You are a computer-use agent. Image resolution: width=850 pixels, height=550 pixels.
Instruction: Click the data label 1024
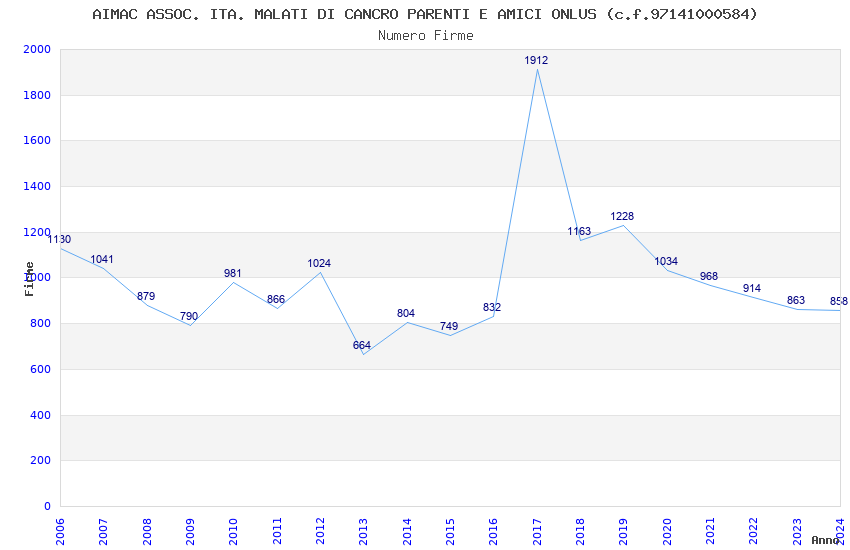pyautogui.click(x=319, y=263)
